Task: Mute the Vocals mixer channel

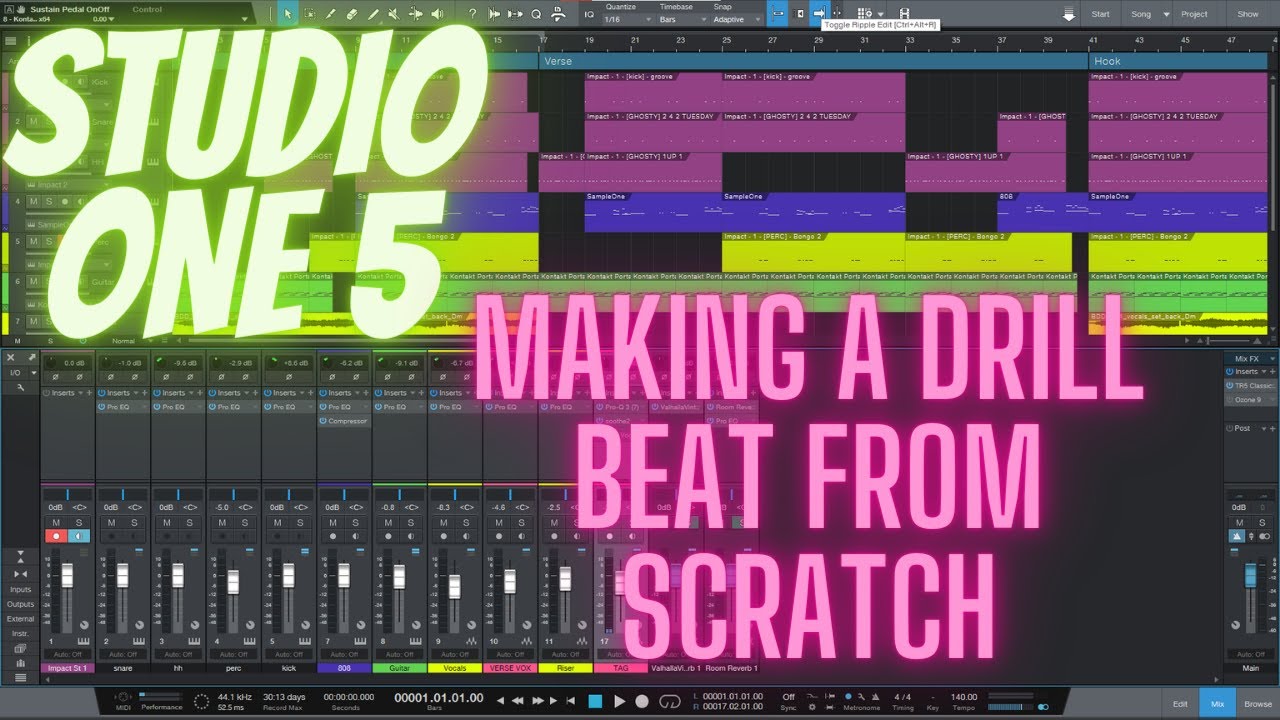Action: click(x=443, y=523)
